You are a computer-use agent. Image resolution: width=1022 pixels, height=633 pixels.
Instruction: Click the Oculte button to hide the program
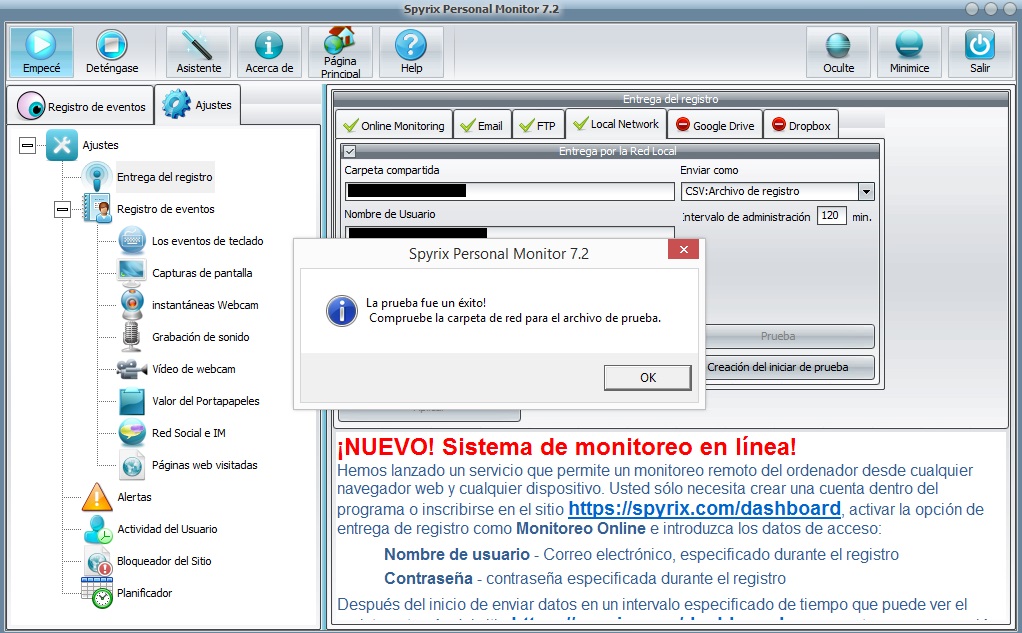[x=838, y=52]
